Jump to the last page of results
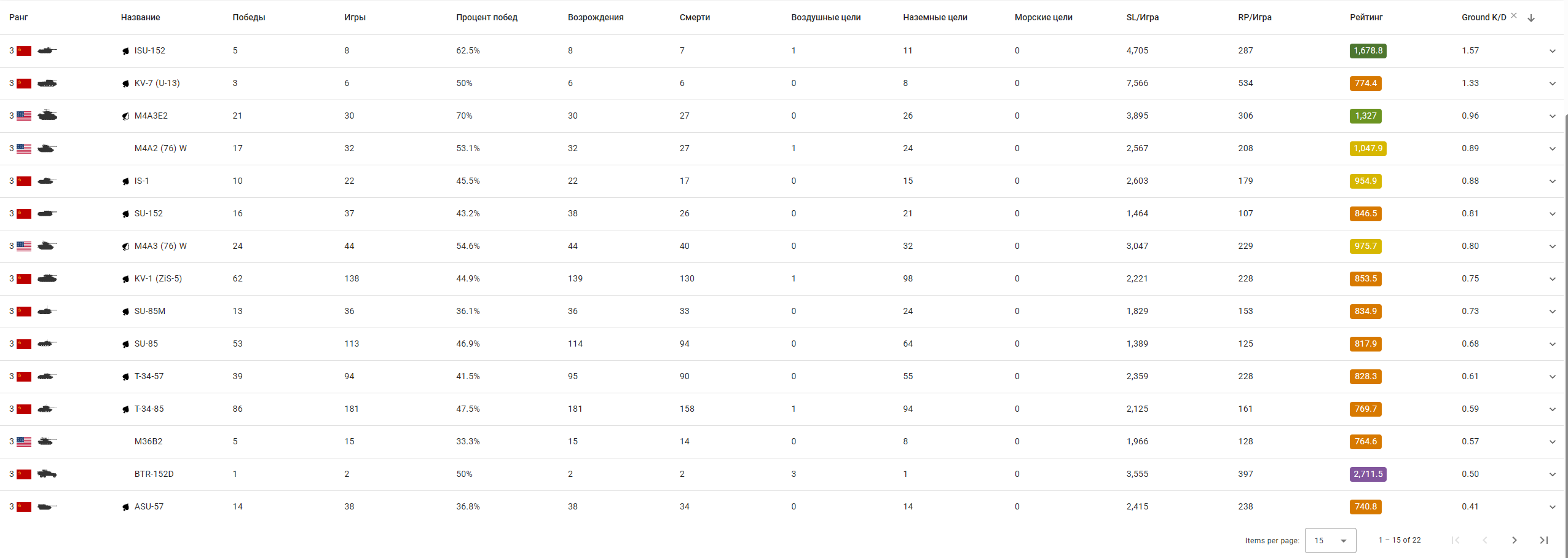This screenshot has height=558, width=1568. pyautogui.click(x=1543, y=540)
